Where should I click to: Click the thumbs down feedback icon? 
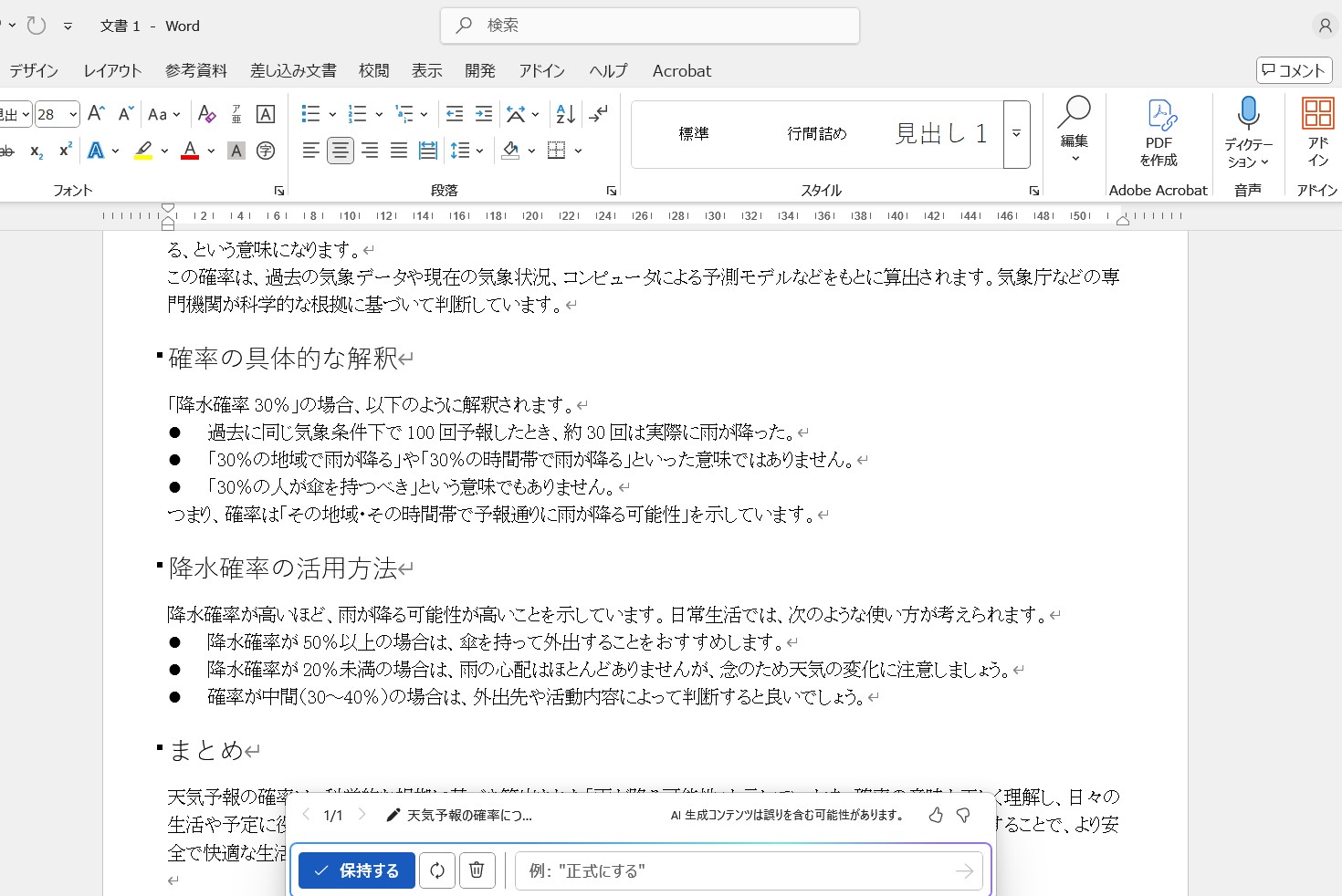point(963,815)
